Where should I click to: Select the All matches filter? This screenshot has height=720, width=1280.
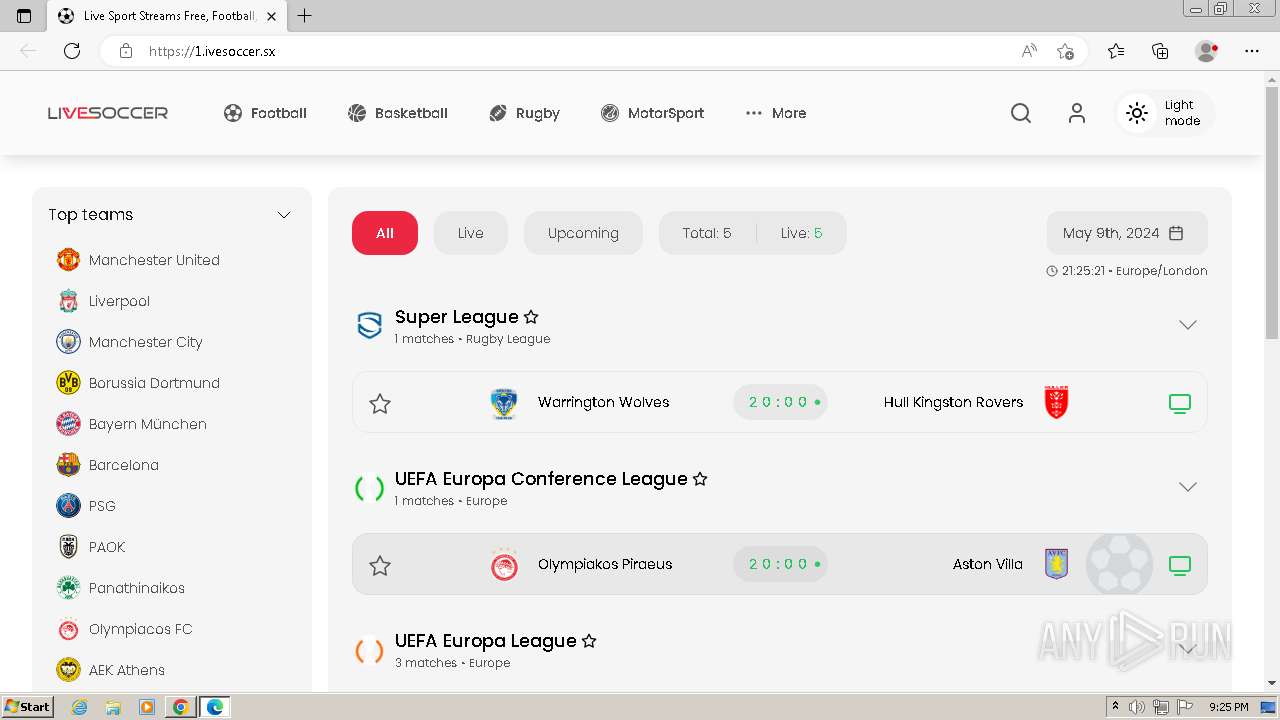point(385,233)
